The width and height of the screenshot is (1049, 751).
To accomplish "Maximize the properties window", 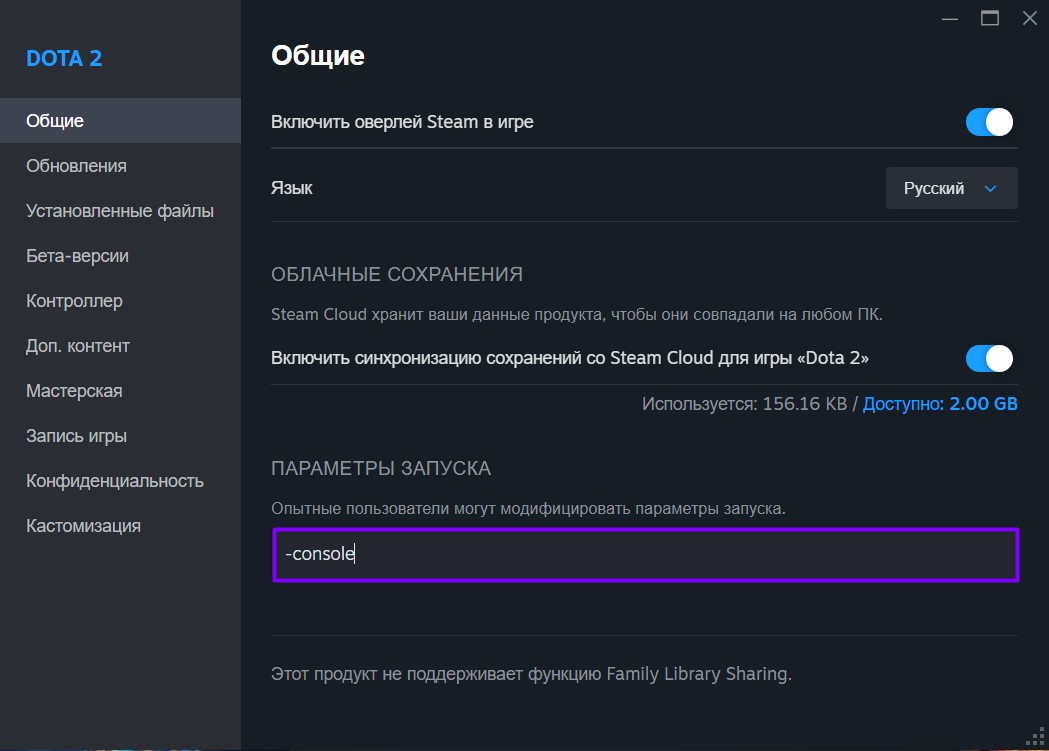I will [990, 18].
